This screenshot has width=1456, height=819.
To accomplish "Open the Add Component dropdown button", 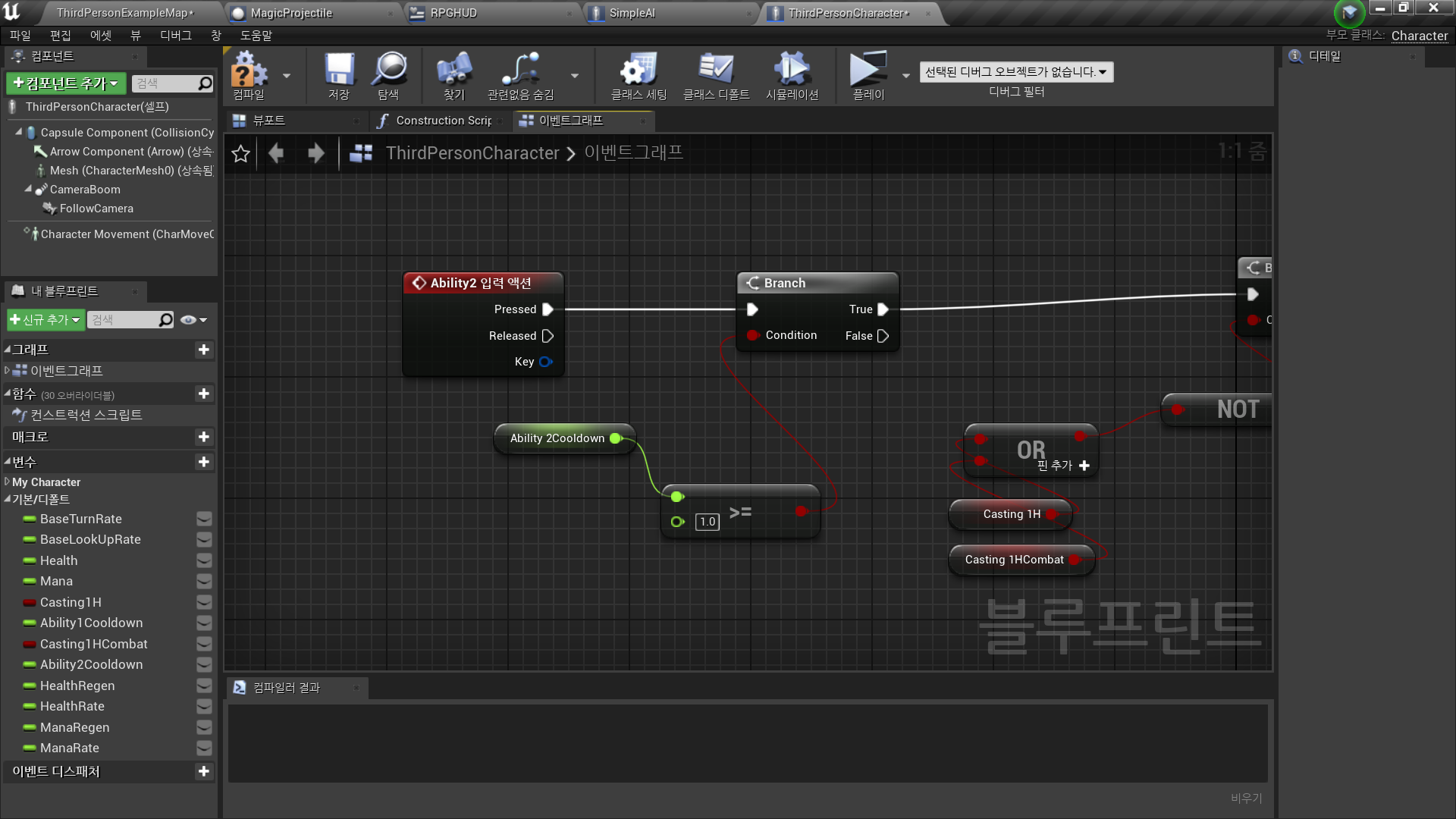I will coord(66,83).
